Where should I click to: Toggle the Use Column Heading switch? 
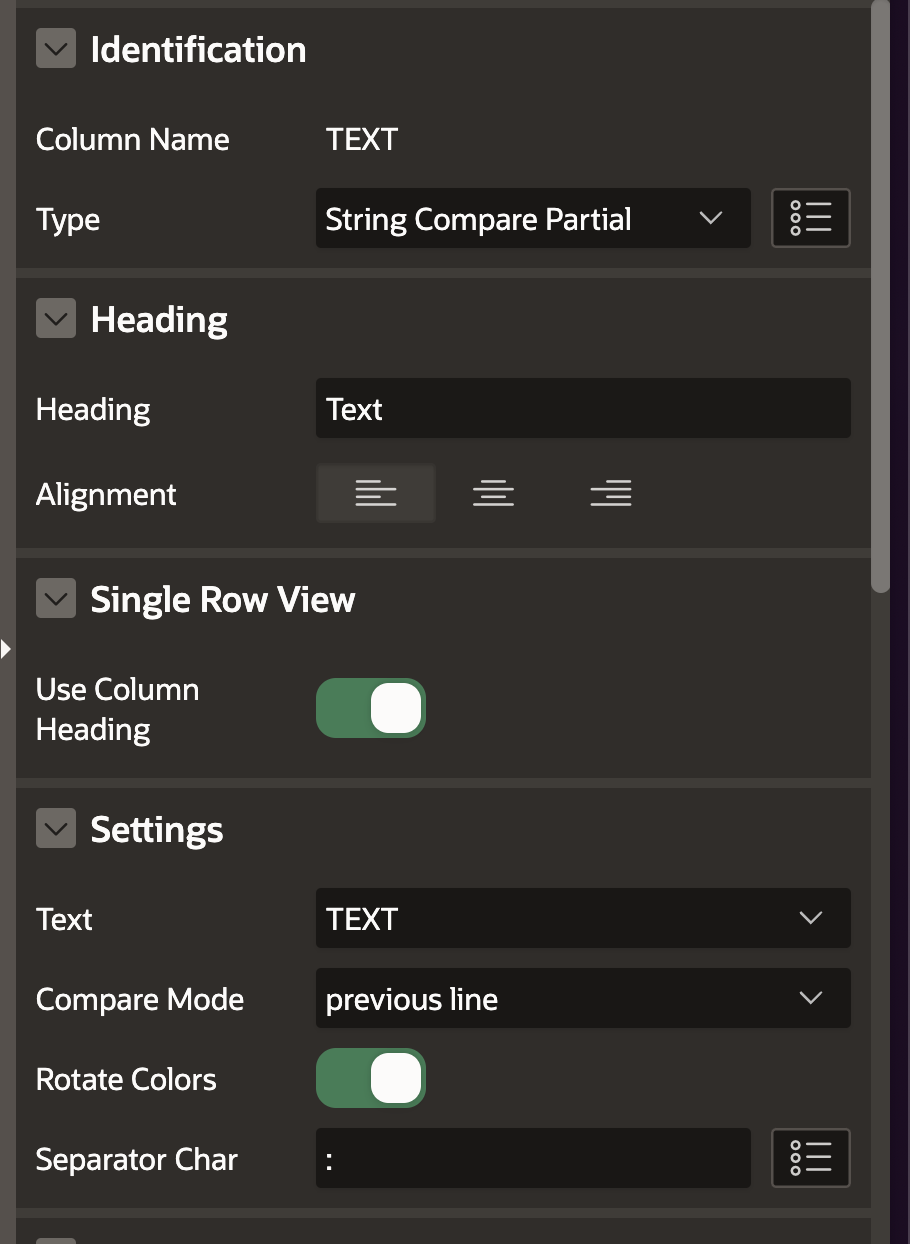tap(371, 708)
